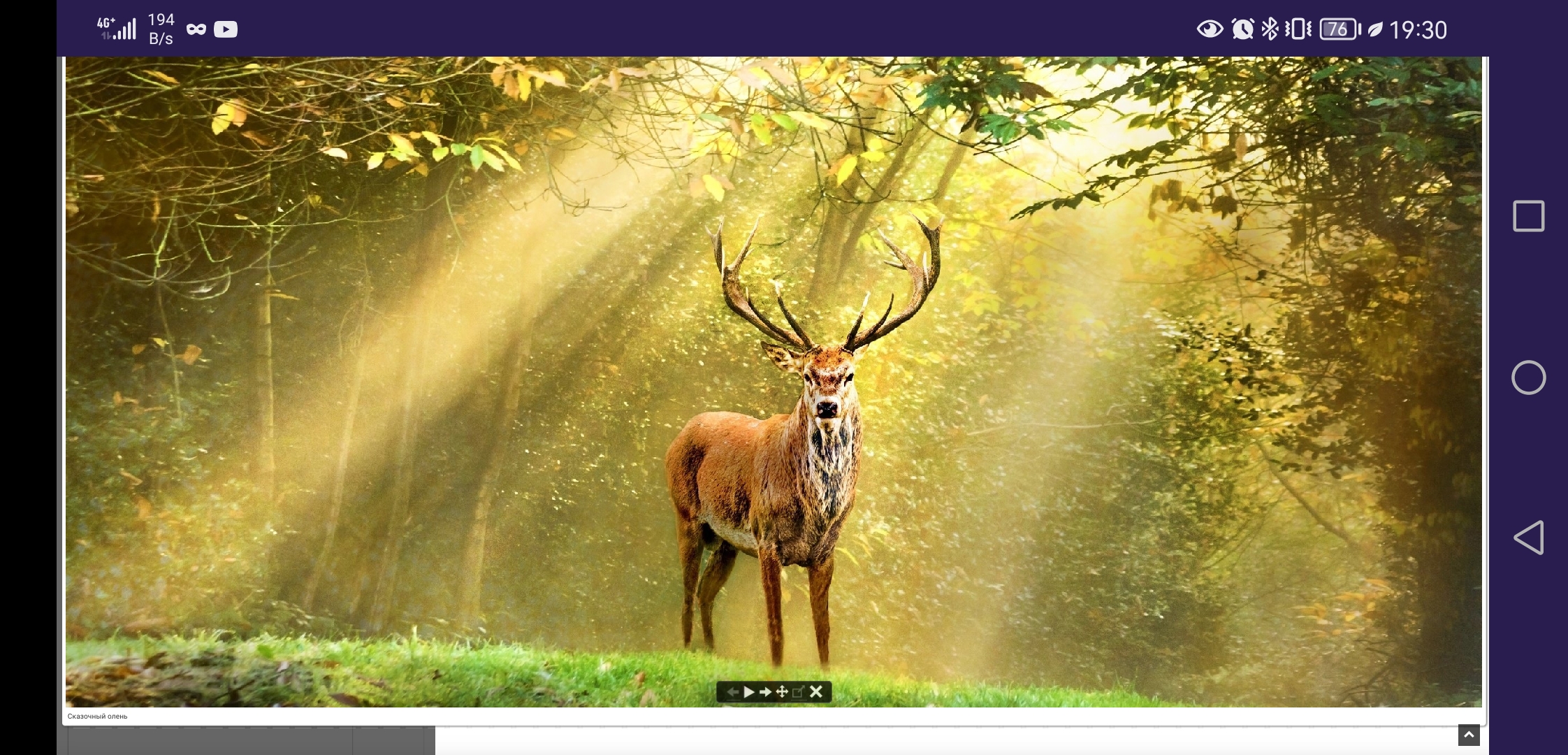Tap the Bluetooth status icon
The width and height of the screenshot is (1568, 755).
click(x=1270, y=29)
